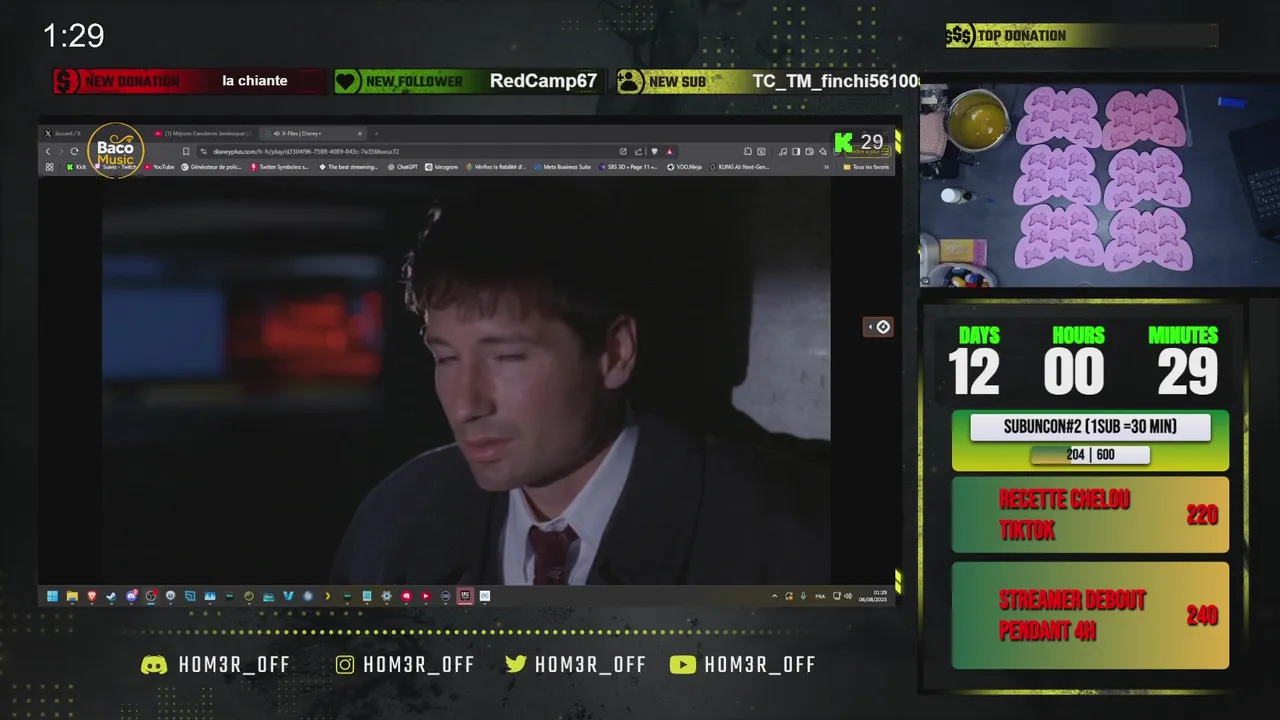Switch the FRA keyboard language
The width and height of the screenshot is (1280, 720).
(x=820, y=596)
